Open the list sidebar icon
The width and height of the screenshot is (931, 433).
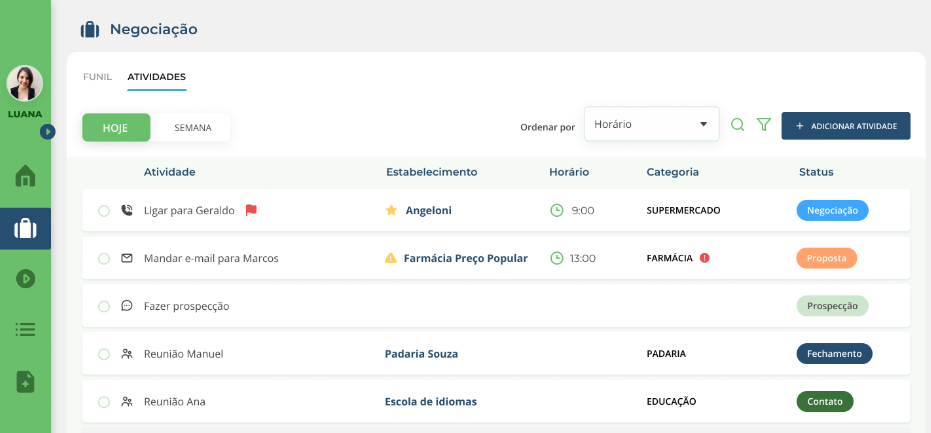coord(25,329)
